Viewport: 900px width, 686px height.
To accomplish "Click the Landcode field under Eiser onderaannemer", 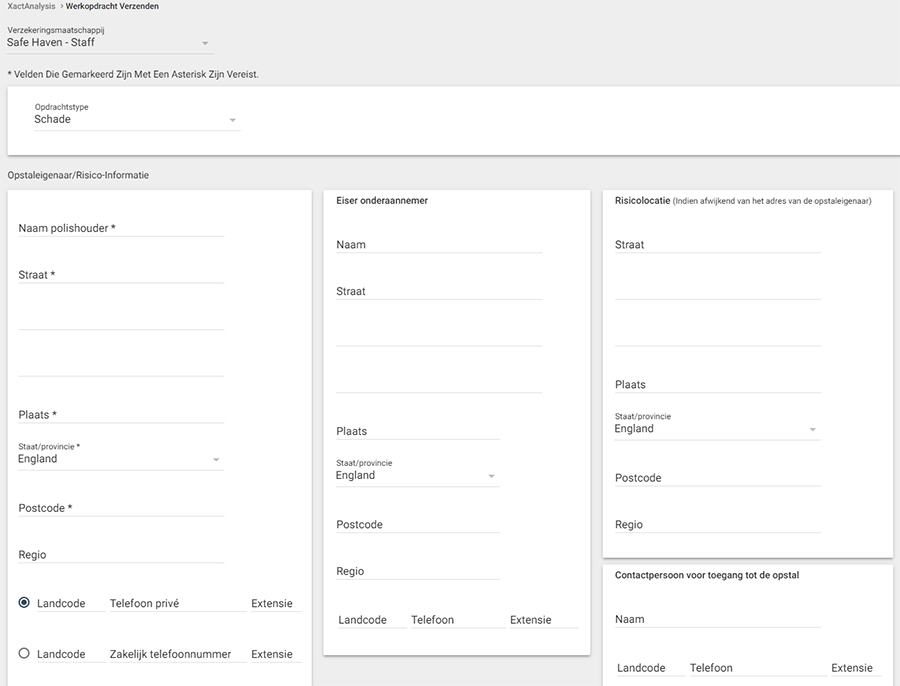I will [373, 620].
